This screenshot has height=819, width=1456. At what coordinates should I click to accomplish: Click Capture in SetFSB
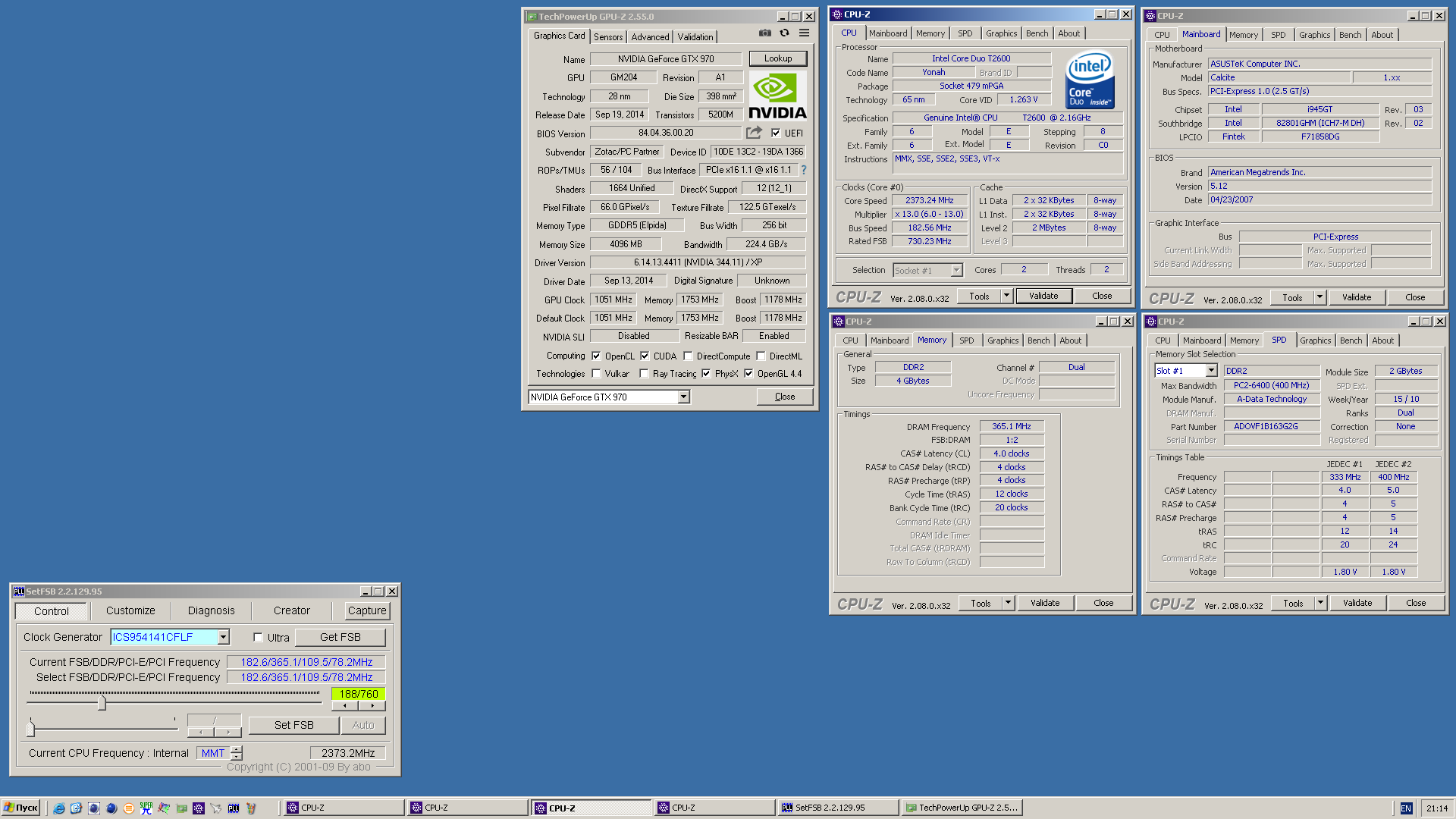pyautogui.click(x=367, y=610)
